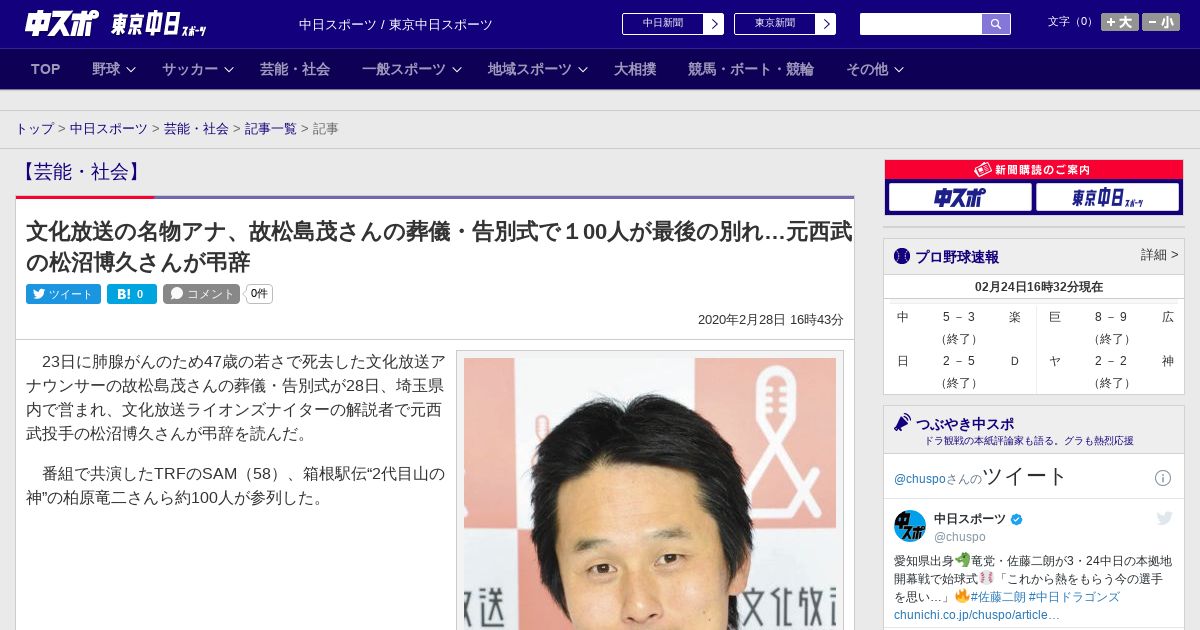The image size is (1200, 630).
Task: Open the その他 menu
Action: 867,69
